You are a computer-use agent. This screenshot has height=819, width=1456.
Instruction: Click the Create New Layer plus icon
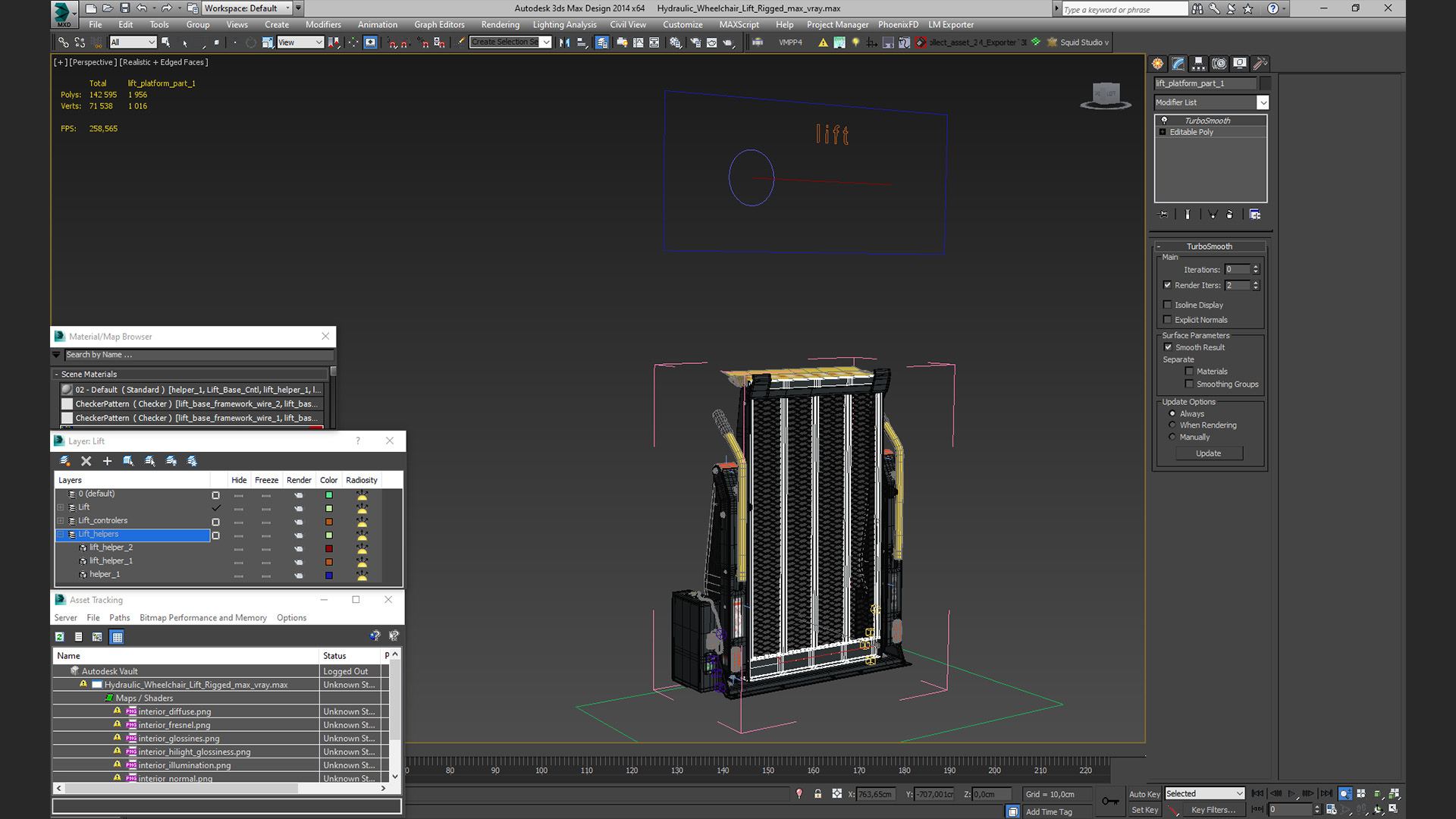[x=107, y=461]
